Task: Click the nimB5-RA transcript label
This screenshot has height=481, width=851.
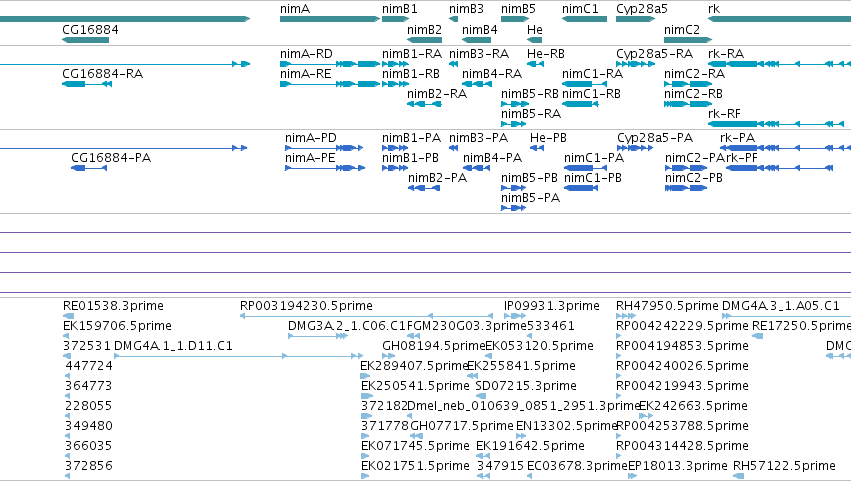Action: [x=531, y=114]
